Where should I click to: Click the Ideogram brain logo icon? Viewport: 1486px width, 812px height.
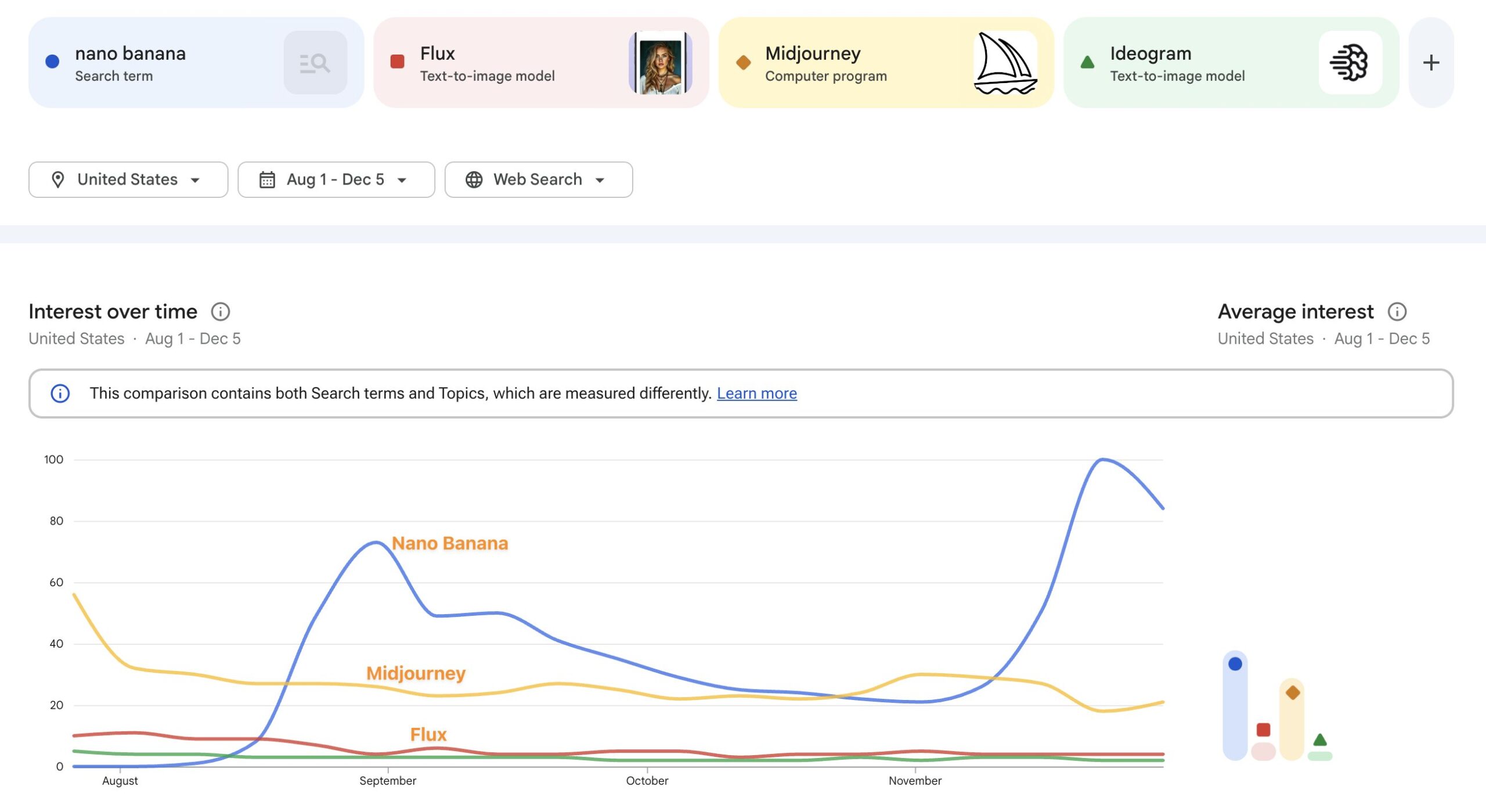[1350, 63]
